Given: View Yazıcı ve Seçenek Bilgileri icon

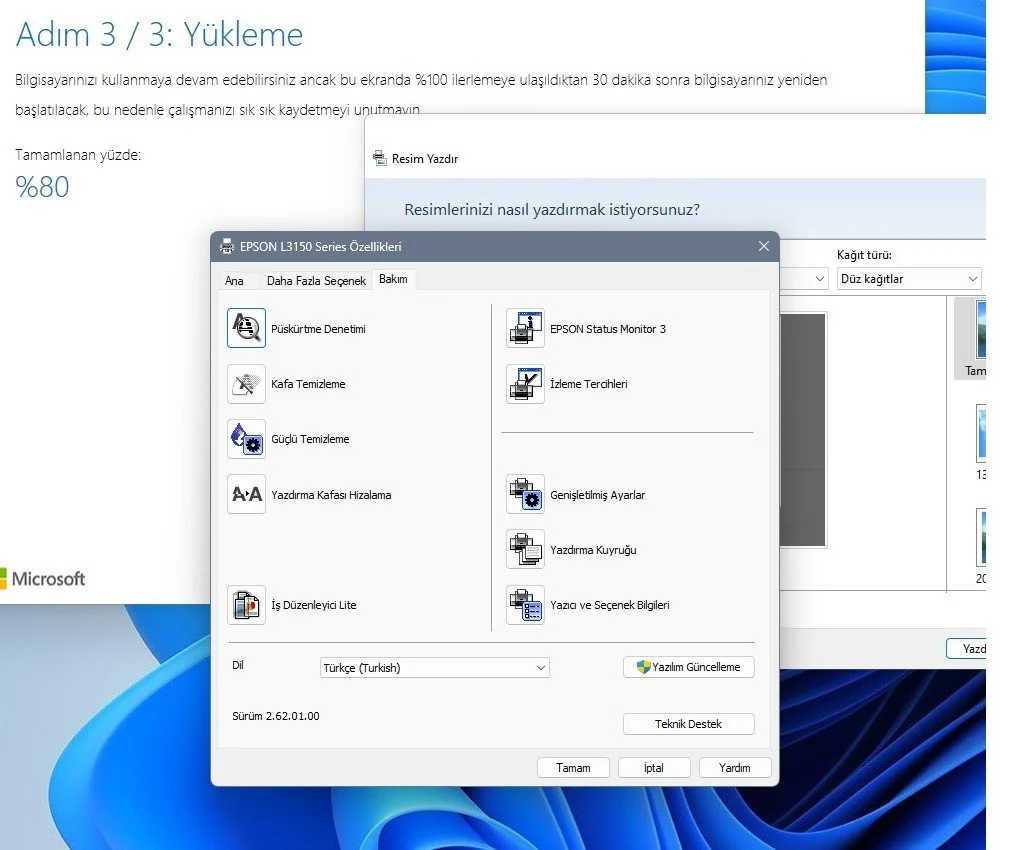Looking at the screenshot, I should click(x=525, y=605).
